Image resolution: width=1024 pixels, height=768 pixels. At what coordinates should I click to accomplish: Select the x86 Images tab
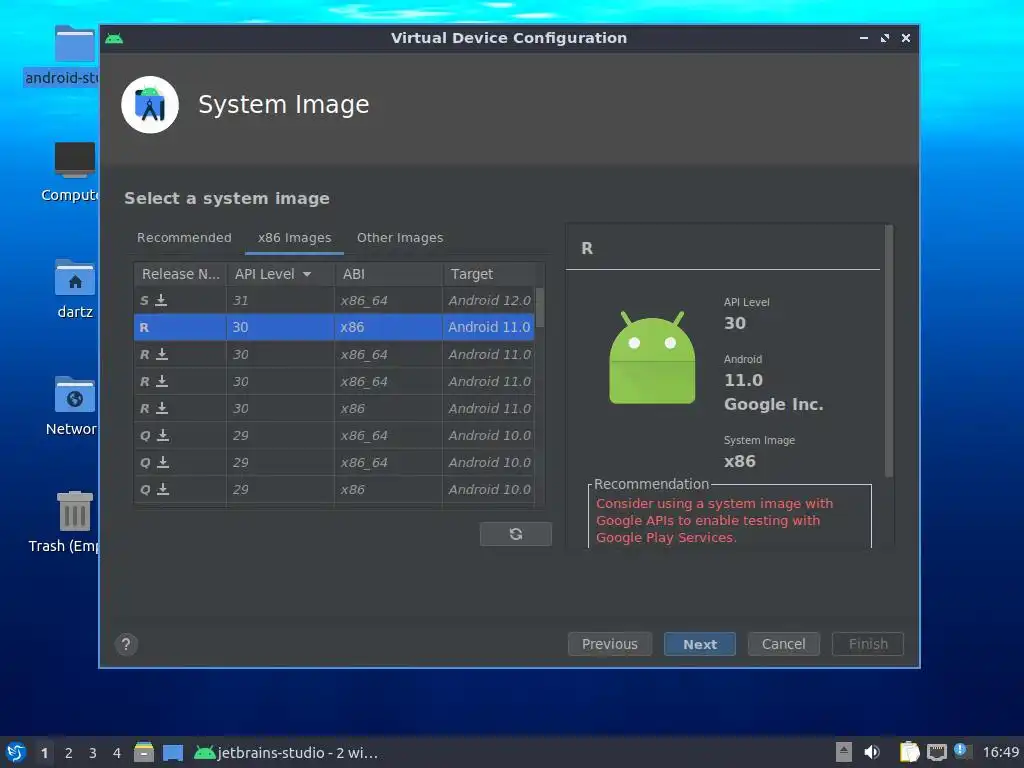coord(295,238)
